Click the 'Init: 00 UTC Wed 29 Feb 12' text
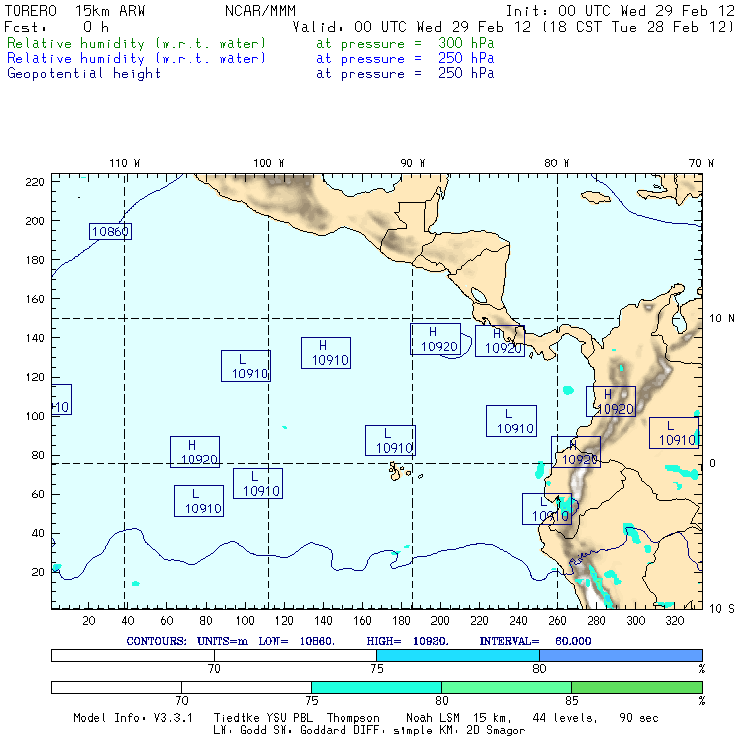This screenshot has width=740, height=740. [x=620, y=11]
